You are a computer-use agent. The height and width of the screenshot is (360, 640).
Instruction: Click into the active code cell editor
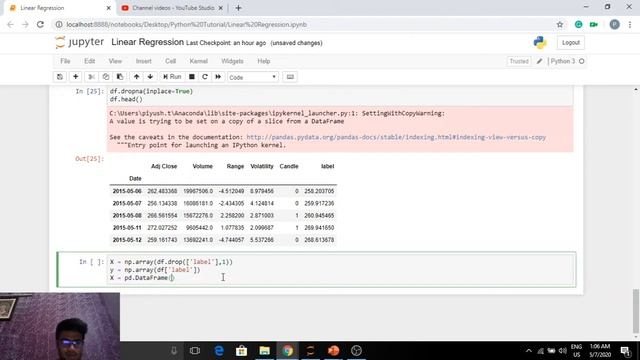340,270
